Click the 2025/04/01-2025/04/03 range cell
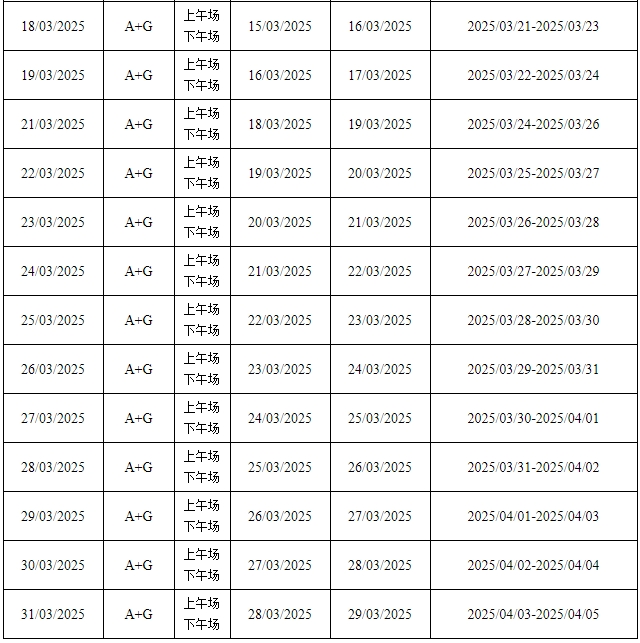Screen dimensions: 640x643 click(x=533, y=516)
